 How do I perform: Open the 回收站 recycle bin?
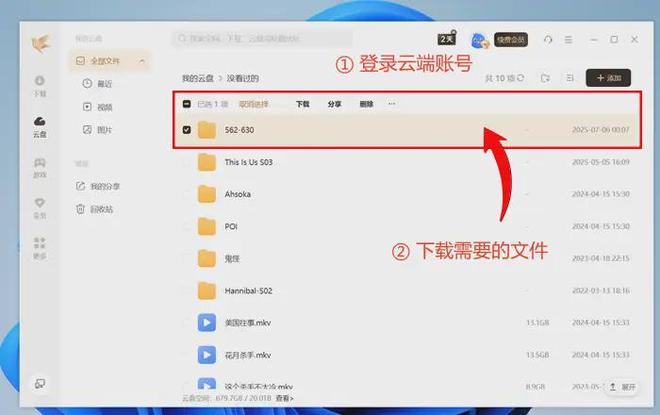[94, 209]
